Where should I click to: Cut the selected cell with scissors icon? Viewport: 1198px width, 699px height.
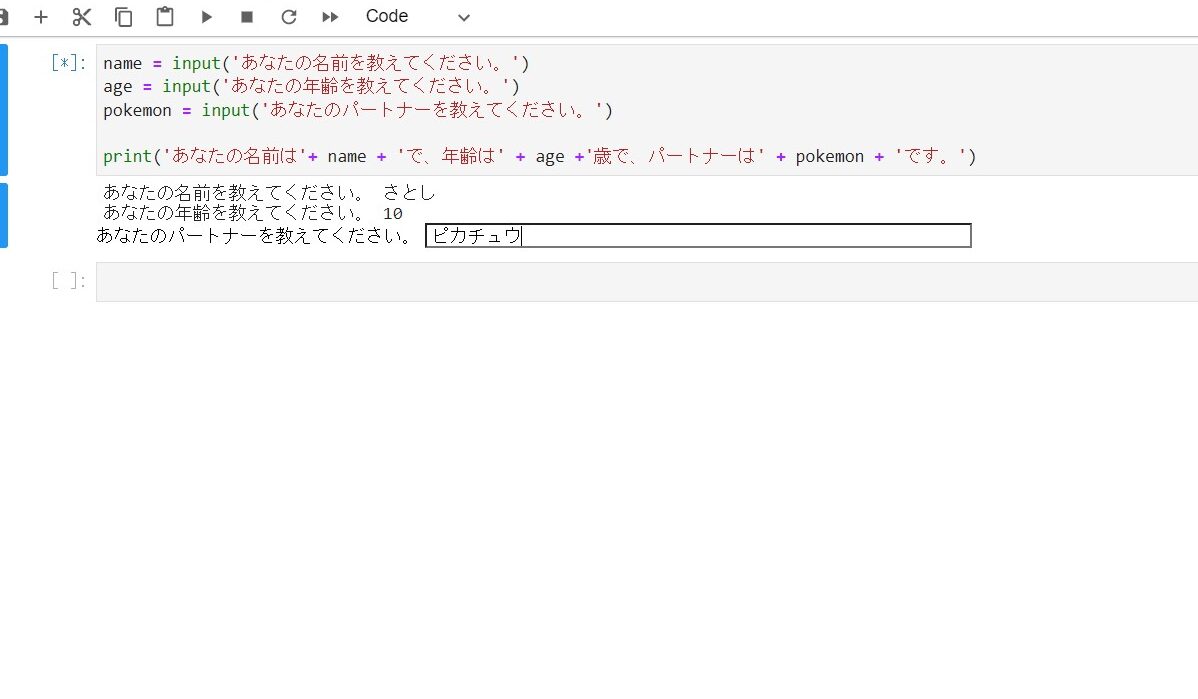point(82,17)
